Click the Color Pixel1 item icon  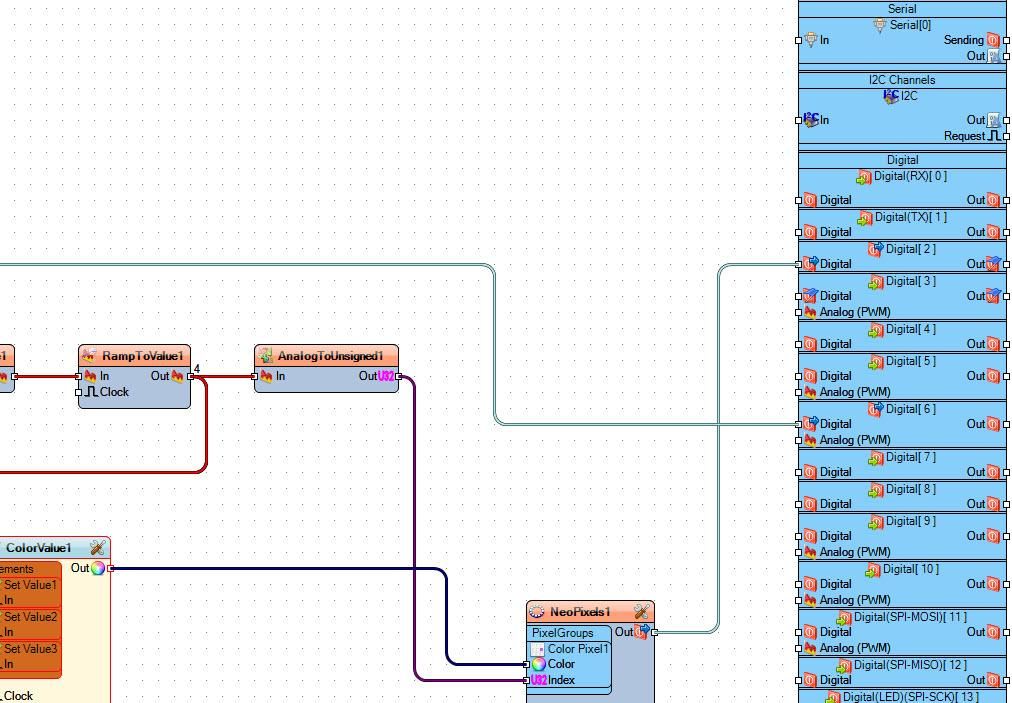coord(538,649)
